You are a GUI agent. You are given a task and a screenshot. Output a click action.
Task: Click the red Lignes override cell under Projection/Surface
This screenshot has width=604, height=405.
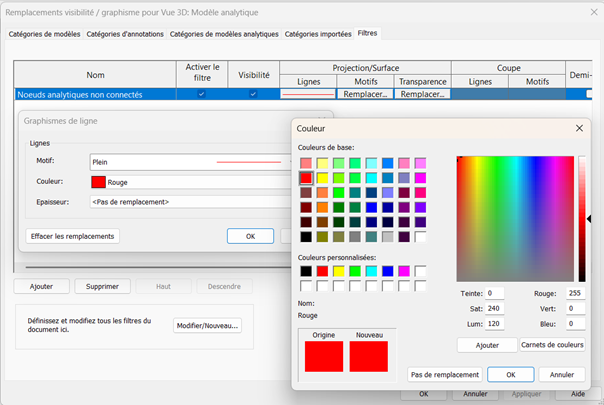point(308,94)
